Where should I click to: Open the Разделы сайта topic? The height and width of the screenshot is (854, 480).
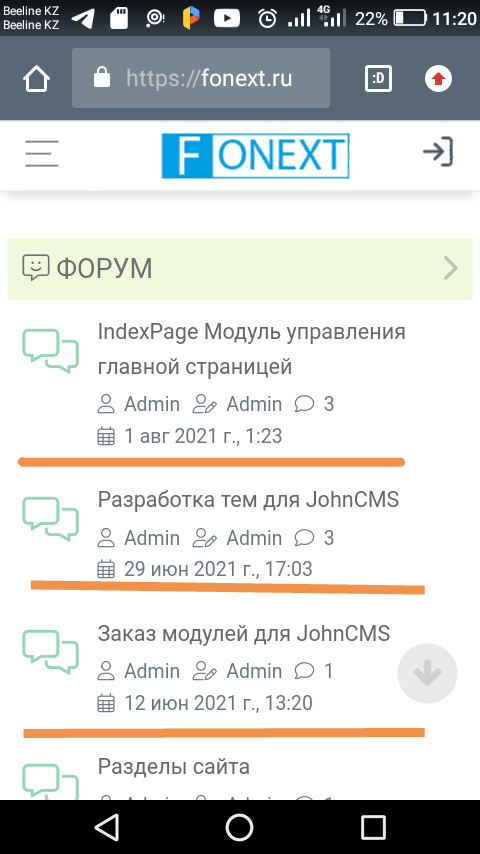[x=174, y=766]
